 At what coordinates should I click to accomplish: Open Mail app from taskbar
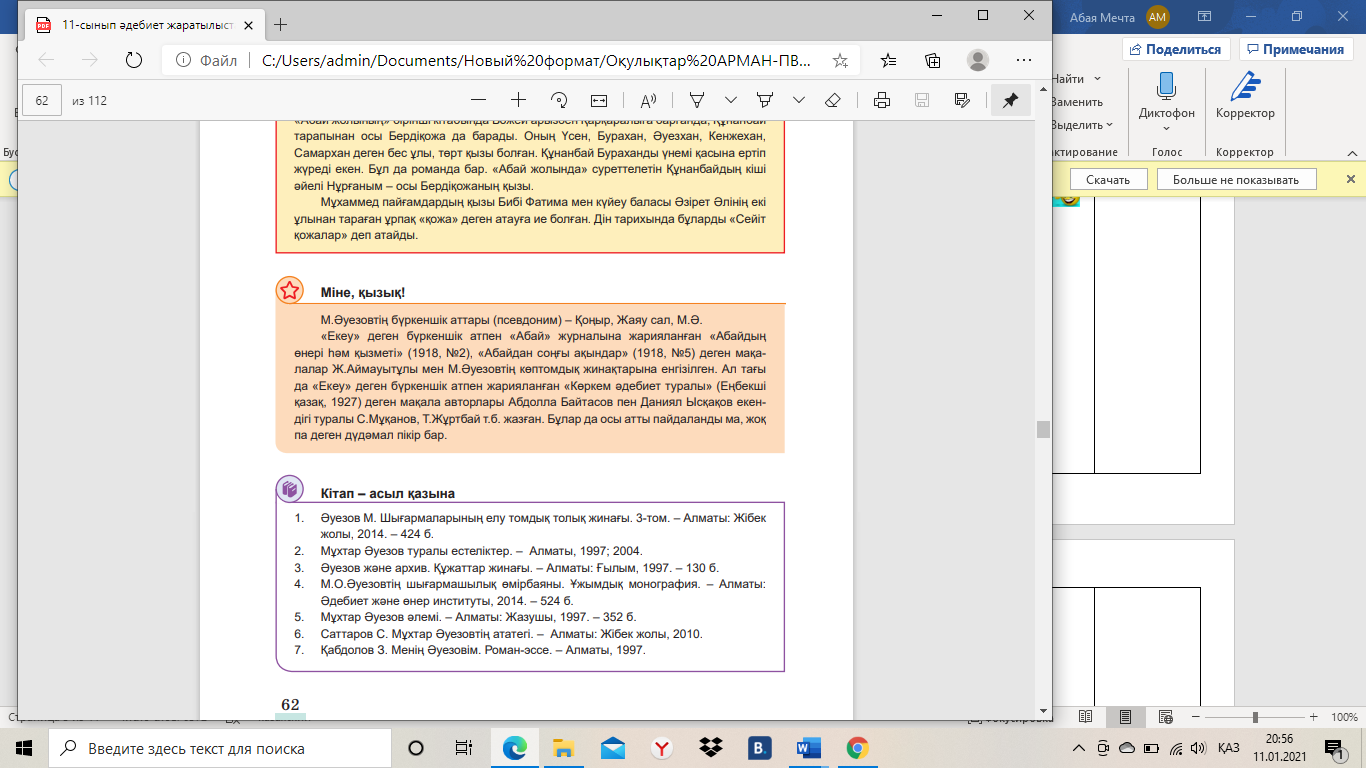click(612, 748)
